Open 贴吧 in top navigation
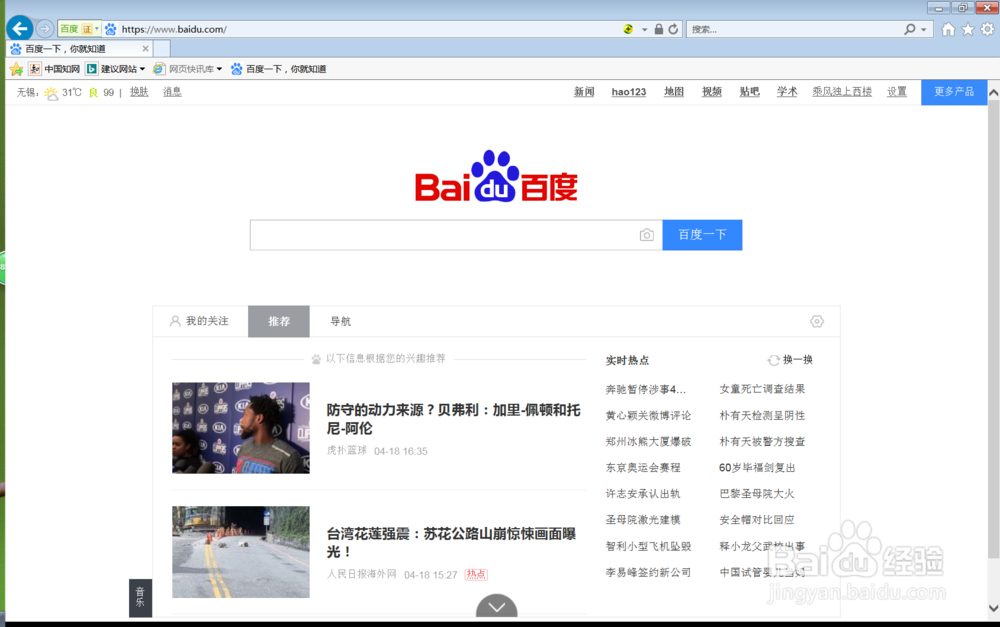 pos(749,92)
